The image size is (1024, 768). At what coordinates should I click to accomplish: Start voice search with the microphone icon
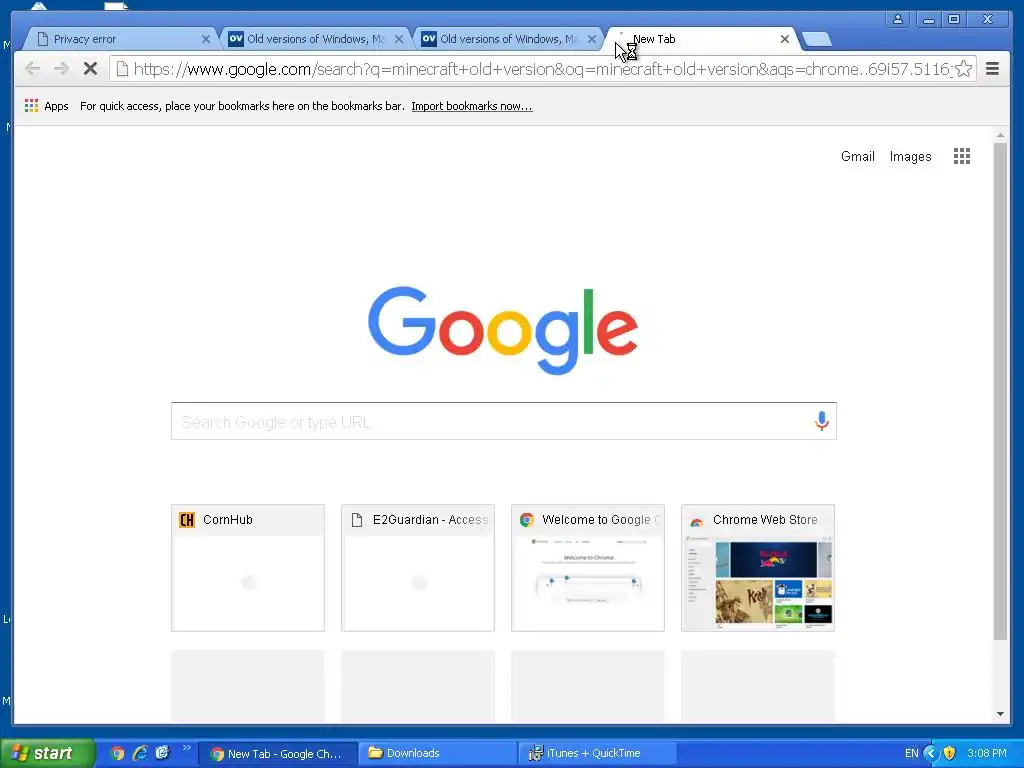coord(822,421)
